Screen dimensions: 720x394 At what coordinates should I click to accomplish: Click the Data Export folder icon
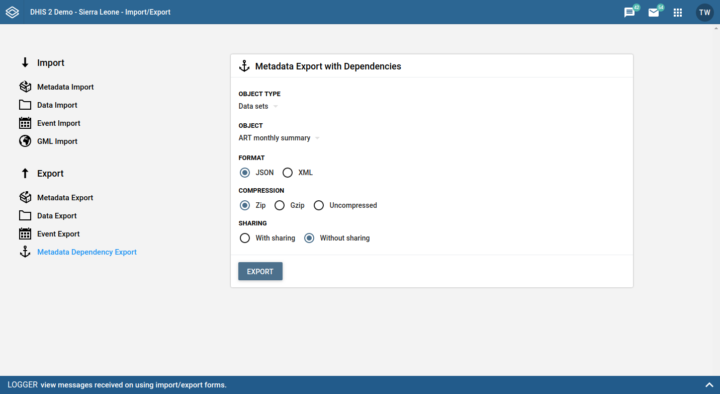25,215
